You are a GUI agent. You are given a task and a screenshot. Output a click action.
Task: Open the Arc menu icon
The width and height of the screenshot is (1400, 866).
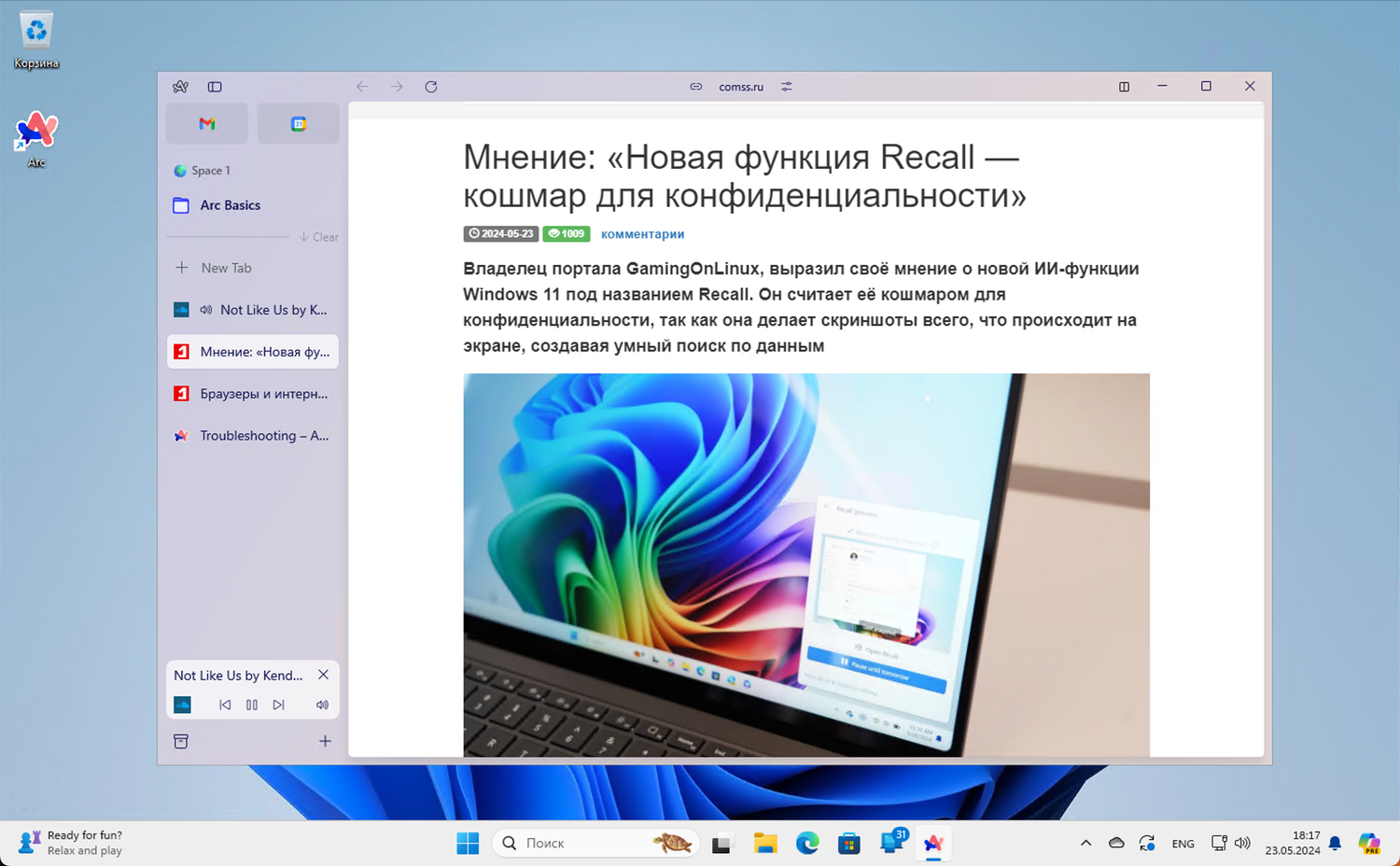click(180, 87)
